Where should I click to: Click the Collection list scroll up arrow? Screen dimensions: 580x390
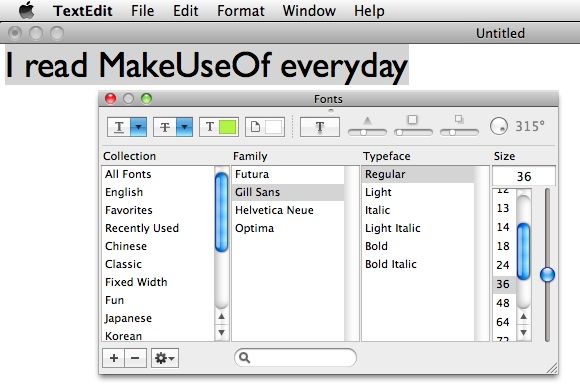click(x=221, y=316)
